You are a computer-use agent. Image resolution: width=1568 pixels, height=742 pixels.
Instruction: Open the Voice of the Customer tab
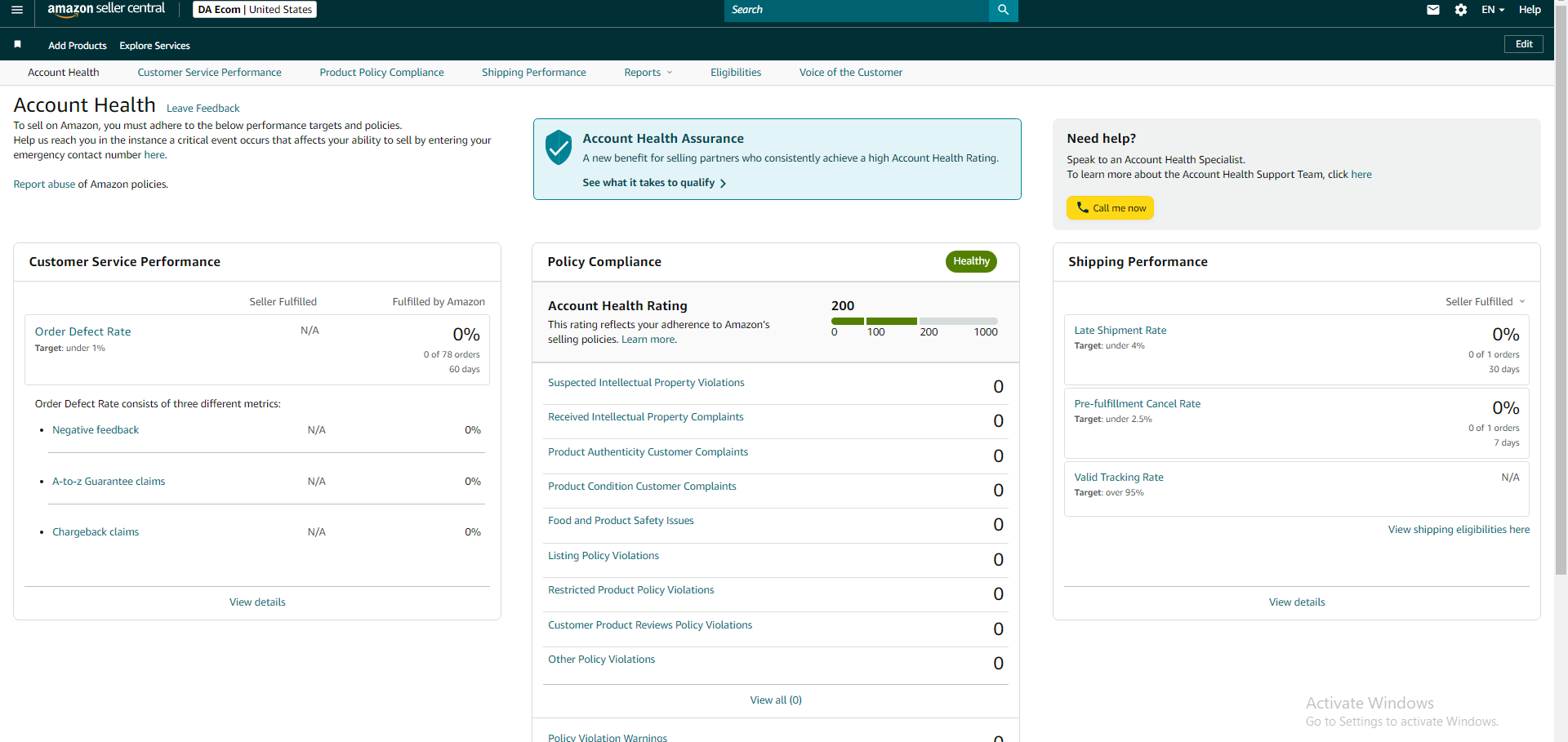[851, 73]
